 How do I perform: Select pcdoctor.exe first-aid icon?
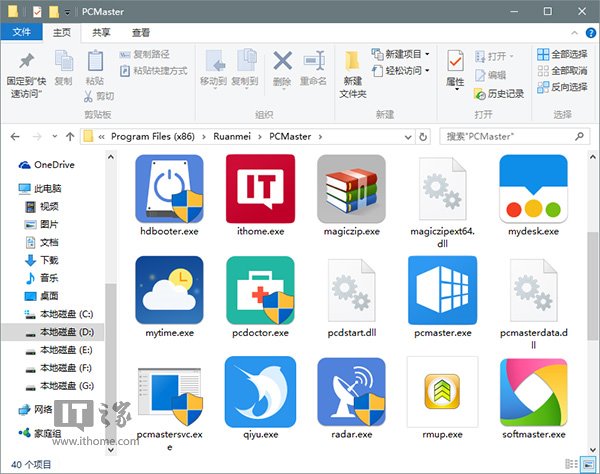(x=260, y=290)
